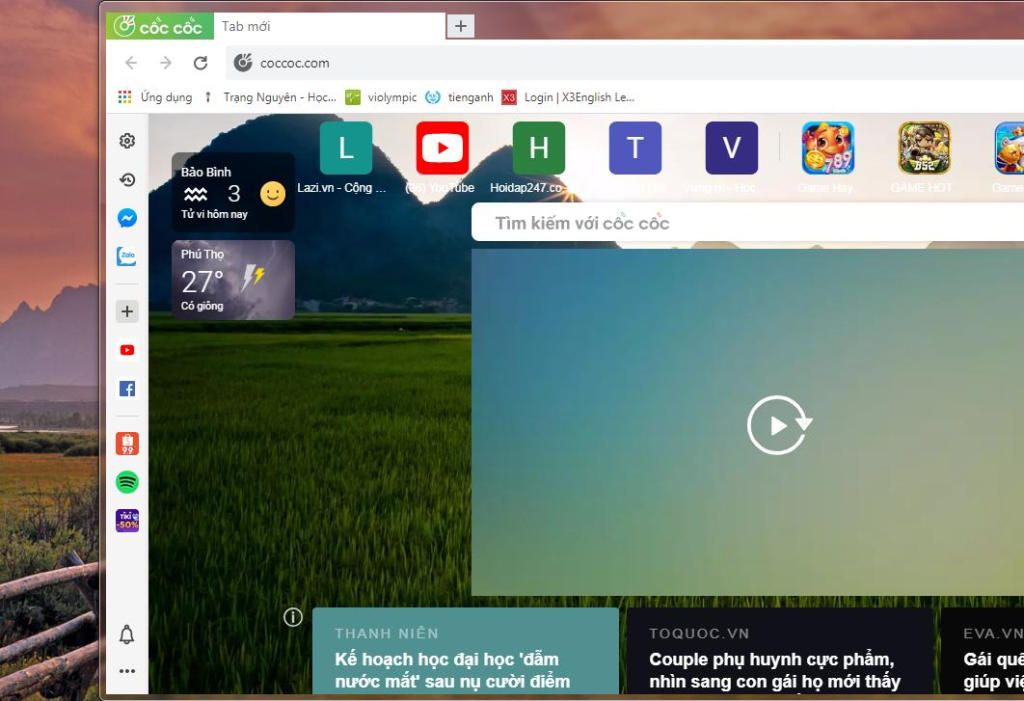Click the Cốc Cốc logo button
This screenshot has width=1024, height=701.
point(159,26)
